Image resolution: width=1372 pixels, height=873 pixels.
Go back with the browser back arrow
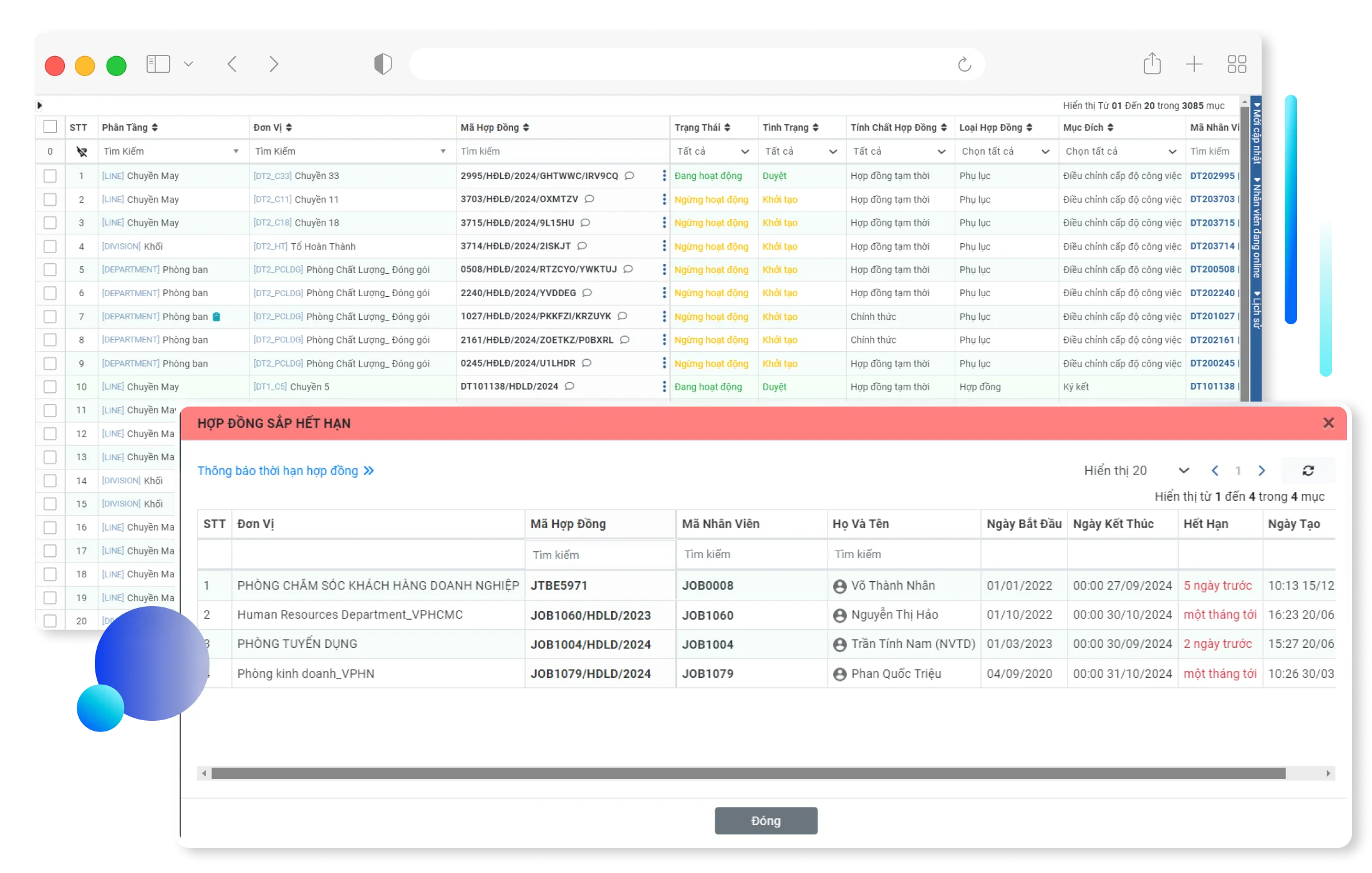[232, 64]
